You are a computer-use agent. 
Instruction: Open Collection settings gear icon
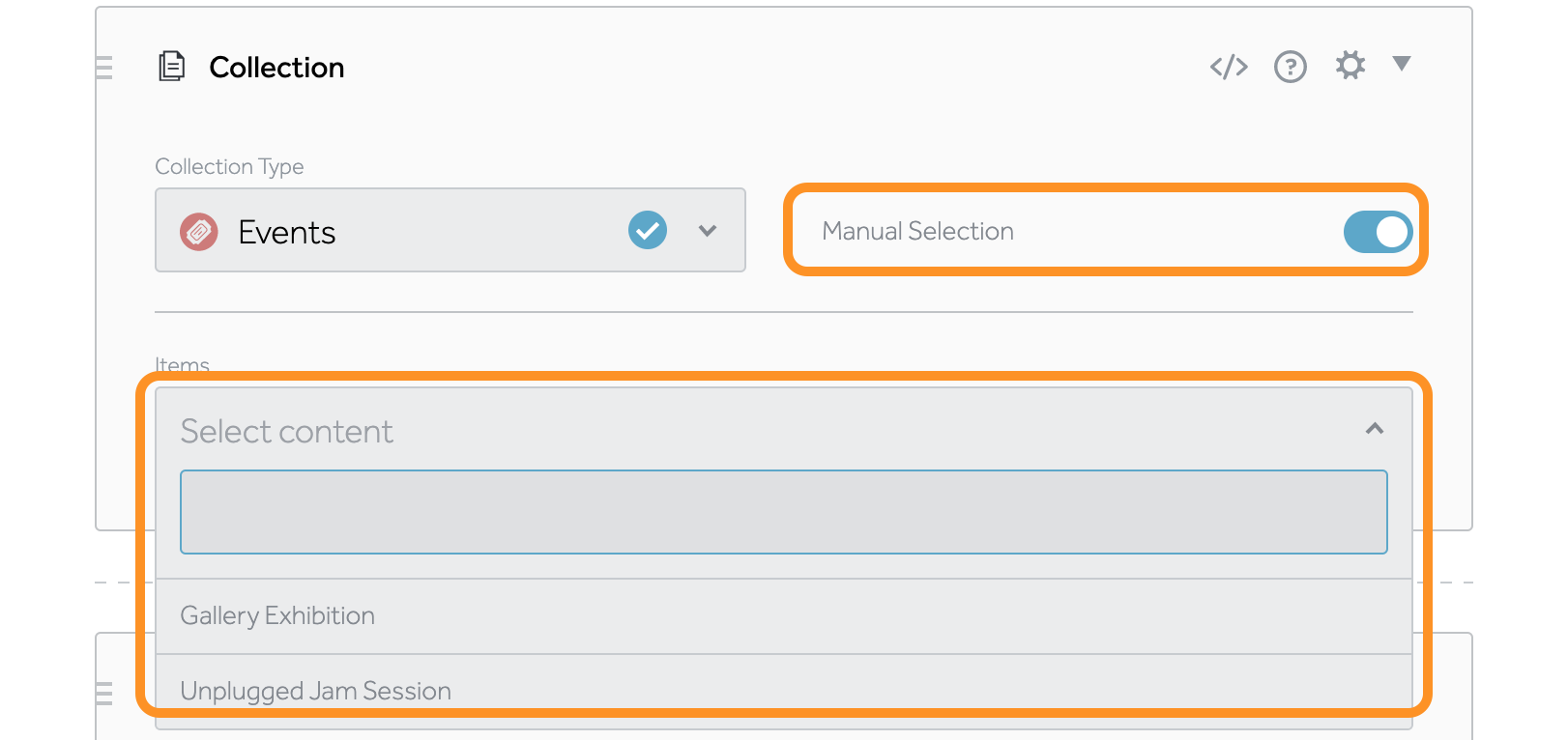[x=1350, y=66]
